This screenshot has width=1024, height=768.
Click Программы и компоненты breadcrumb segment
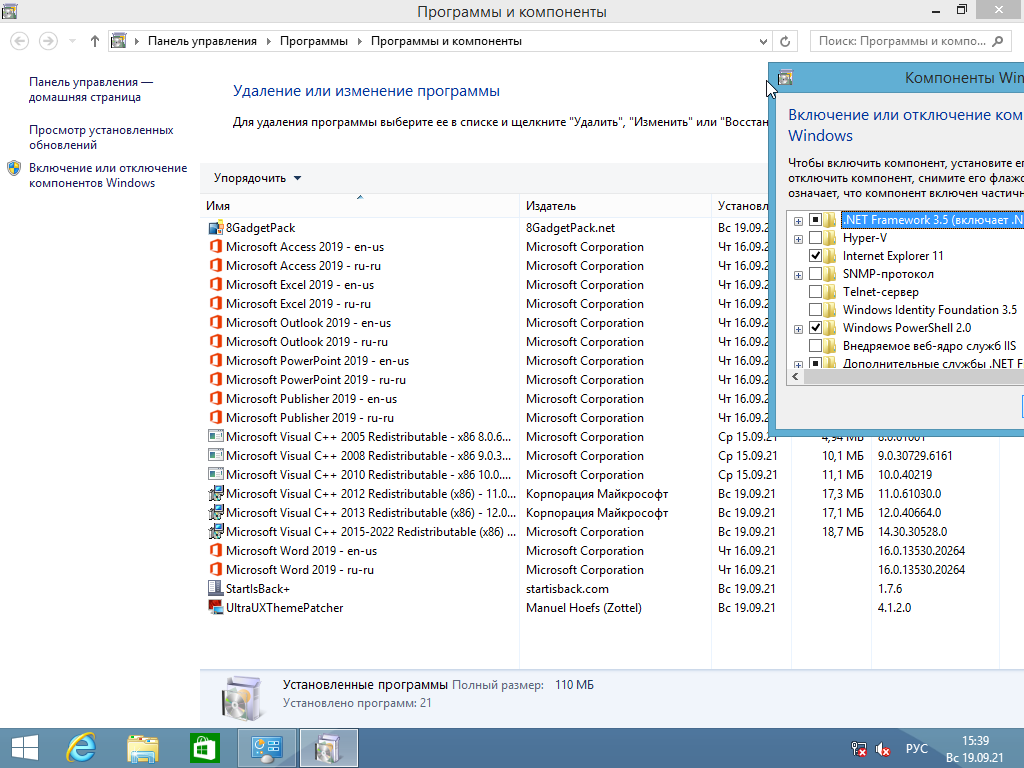click(x=446, y=41)
